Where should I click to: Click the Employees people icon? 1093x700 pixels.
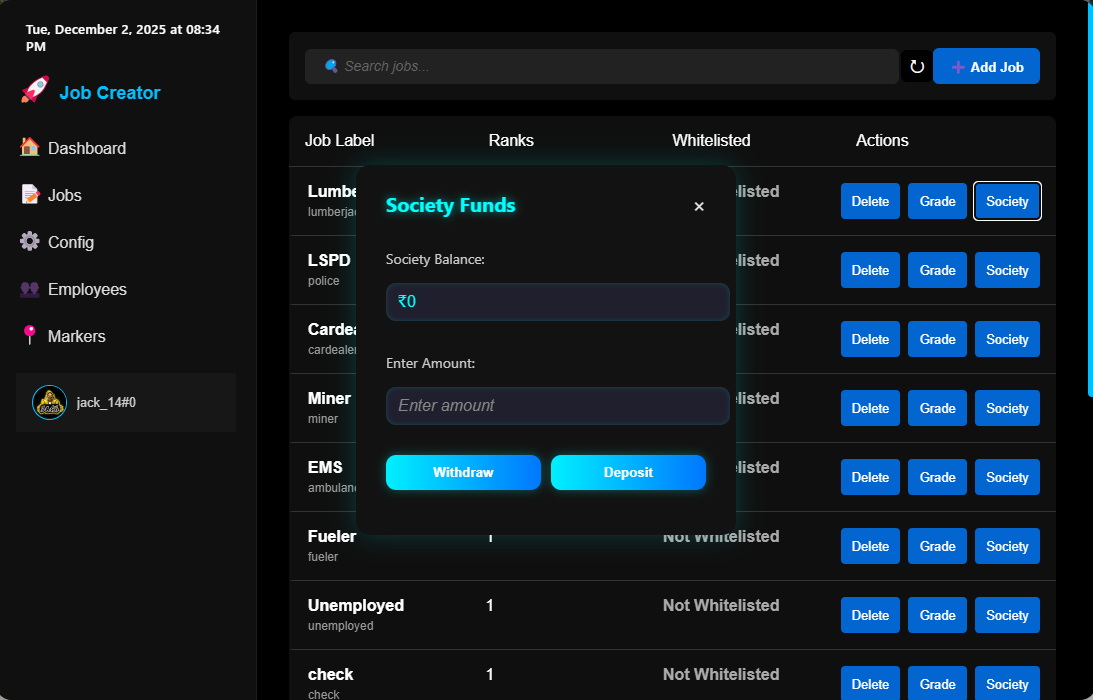pos(29,289)
